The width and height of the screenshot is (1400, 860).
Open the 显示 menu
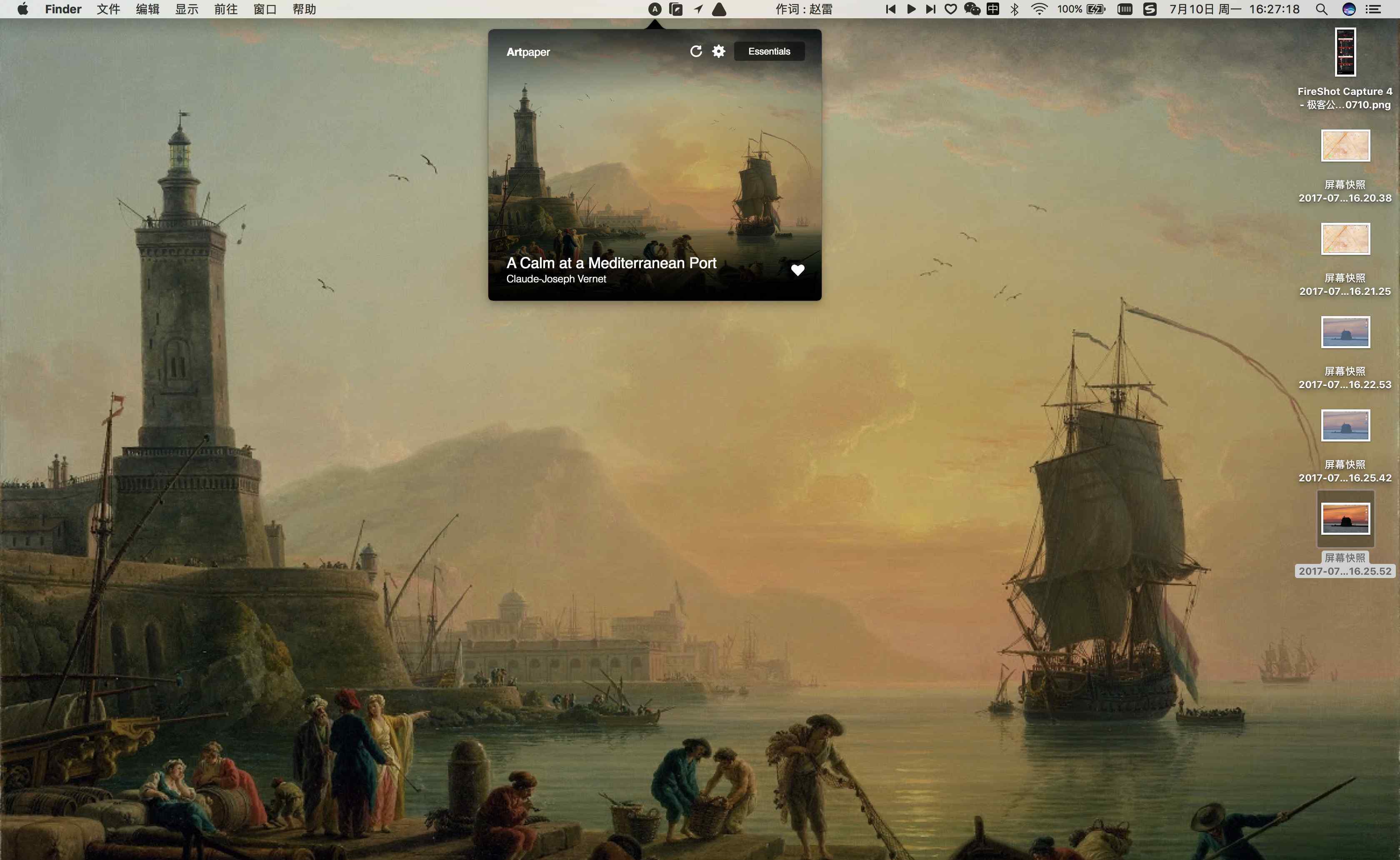(x=187, y=9)
